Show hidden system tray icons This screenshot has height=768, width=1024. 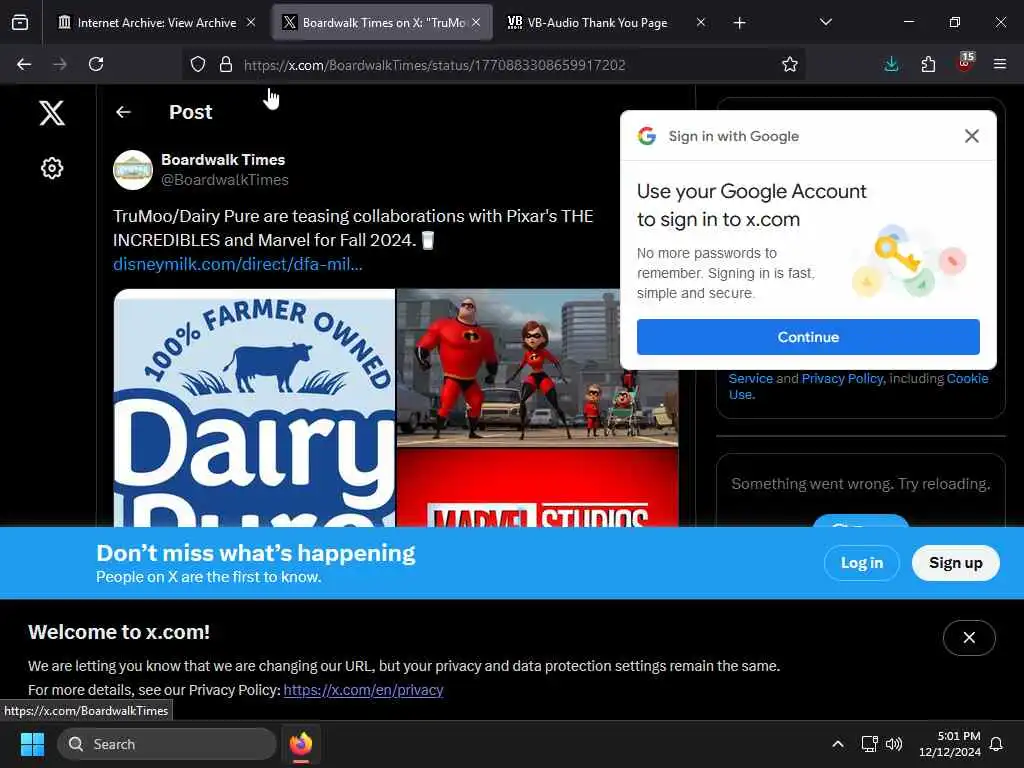click(x=838, y=744)
